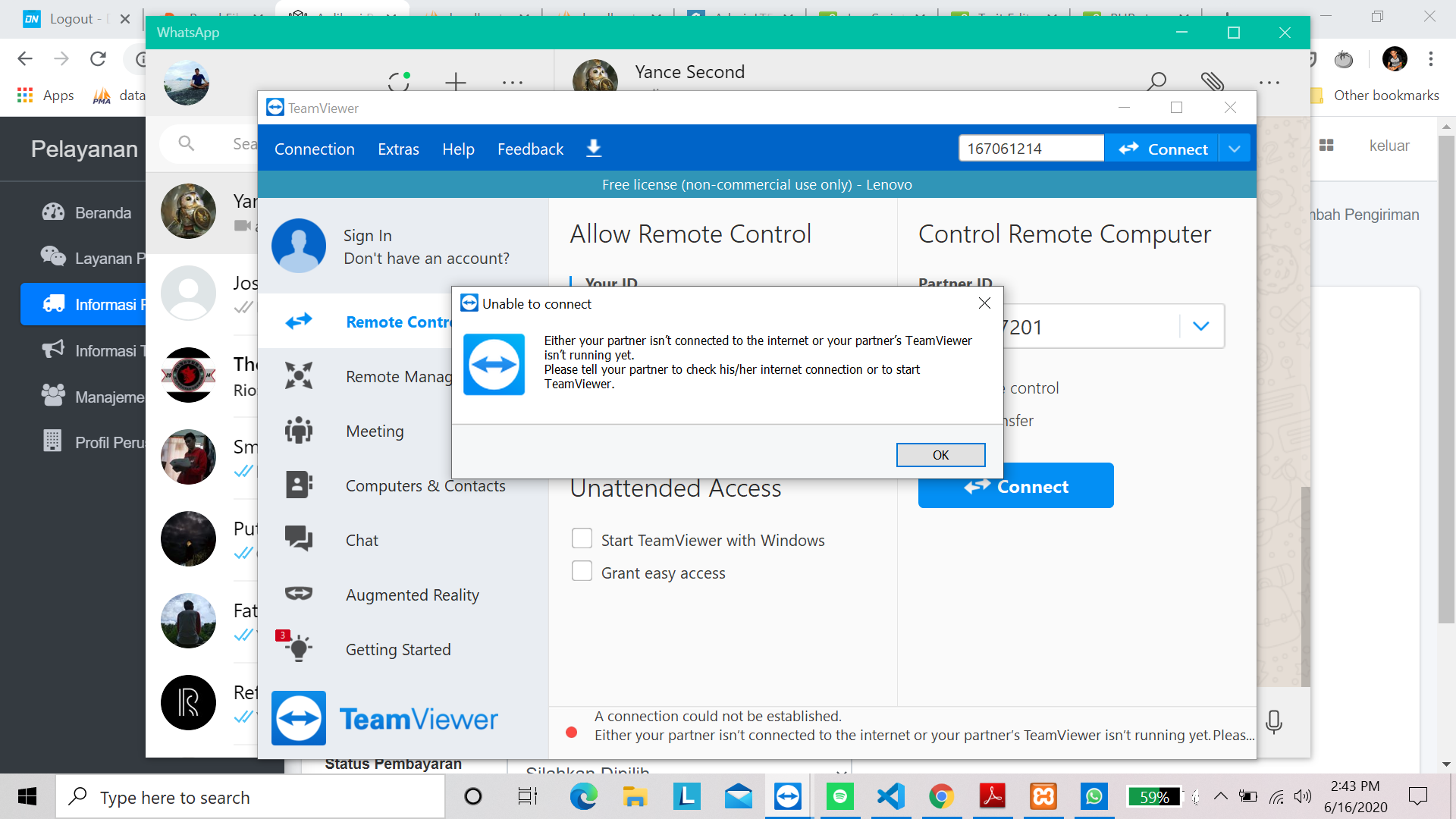Click the download icon in TeamViewer menu bar
The height and width of the screenshot is (819, 1456).
tap(594, 149)
